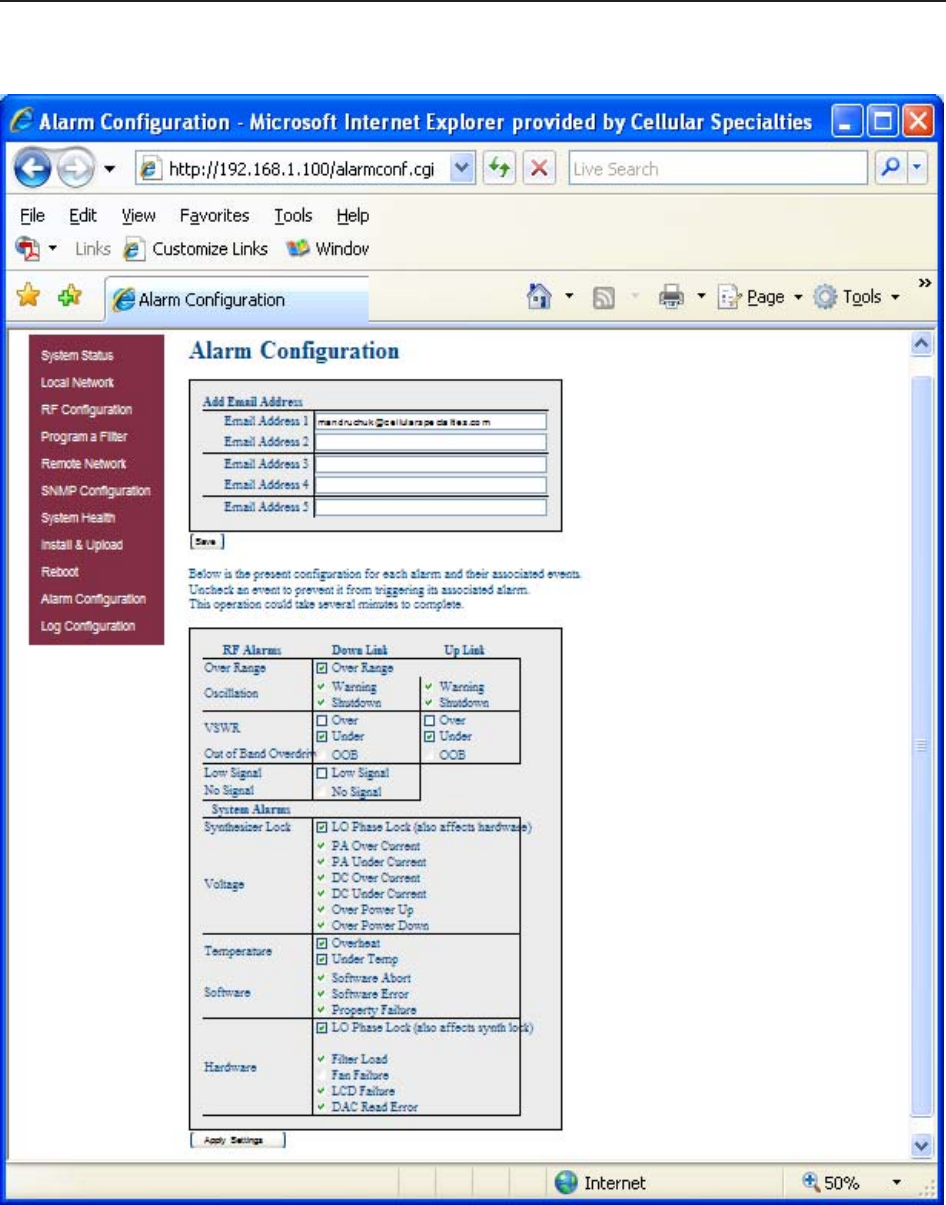
Task: Expand the PDF toolbar dropdown arrow
Action: (x=52, y=249)
